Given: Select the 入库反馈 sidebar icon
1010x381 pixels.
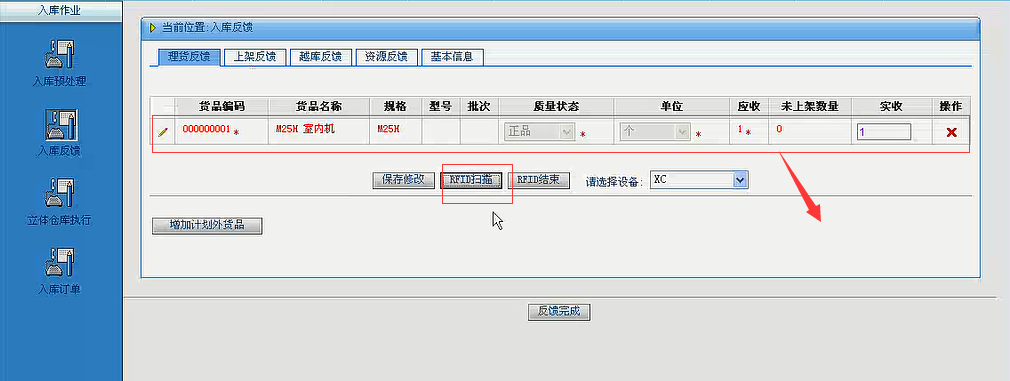Looking at the screenshot, I should click(x=59, y=125).
